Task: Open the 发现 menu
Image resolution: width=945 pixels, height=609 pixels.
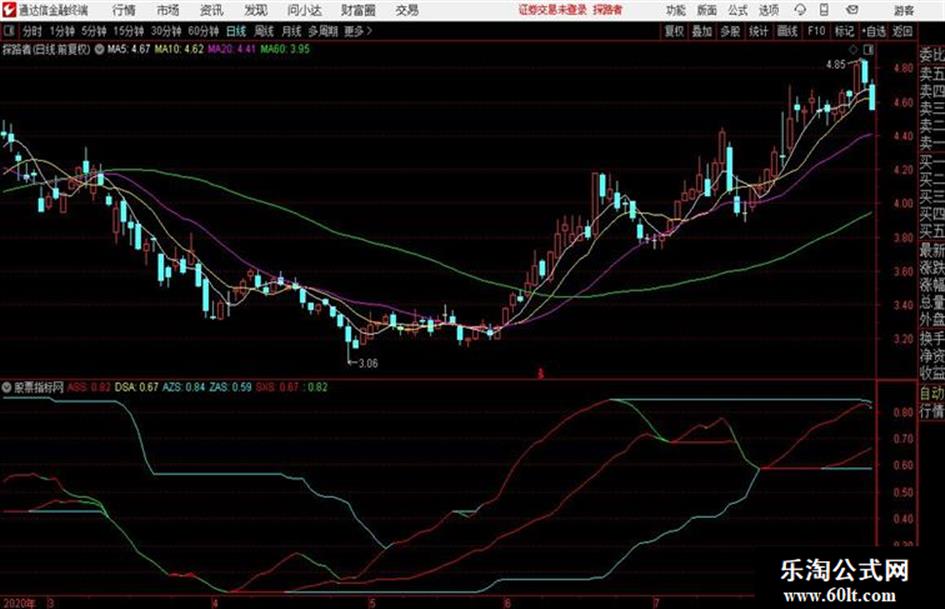Action: [x=256, y=10]
